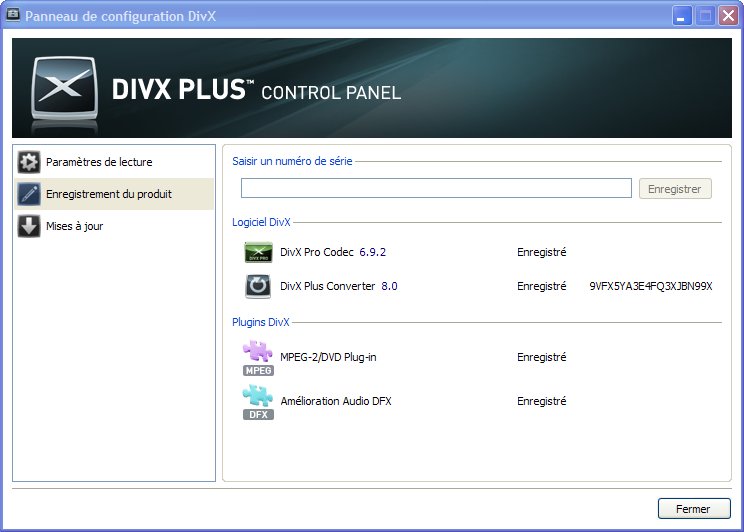Viewport: 744px width, 532px height.
Task: Select the DivX Pro Codec label
Action: coord(316,252)
